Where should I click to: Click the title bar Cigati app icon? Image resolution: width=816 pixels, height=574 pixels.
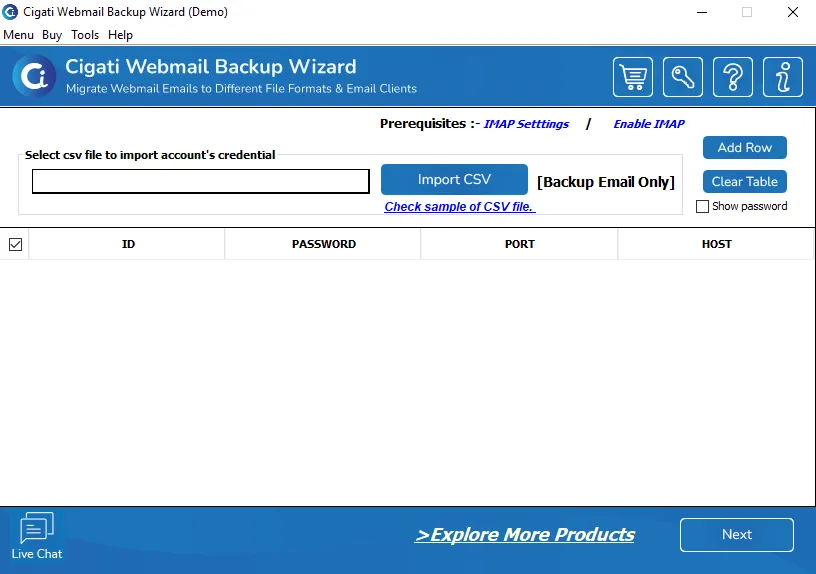[x=10, y=11]
